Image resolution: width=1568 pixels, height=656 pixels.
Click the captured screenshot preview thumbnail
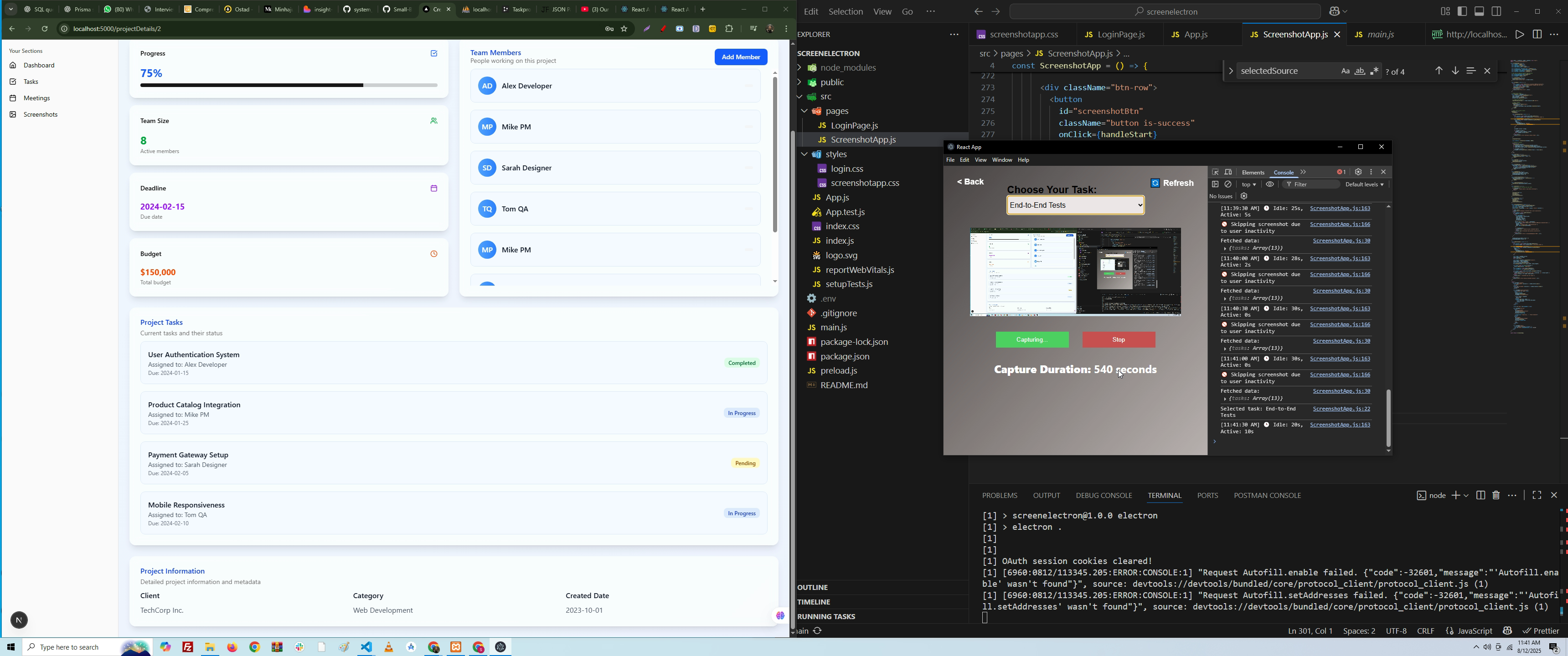pyautogui.click(x=1076, y=272)
